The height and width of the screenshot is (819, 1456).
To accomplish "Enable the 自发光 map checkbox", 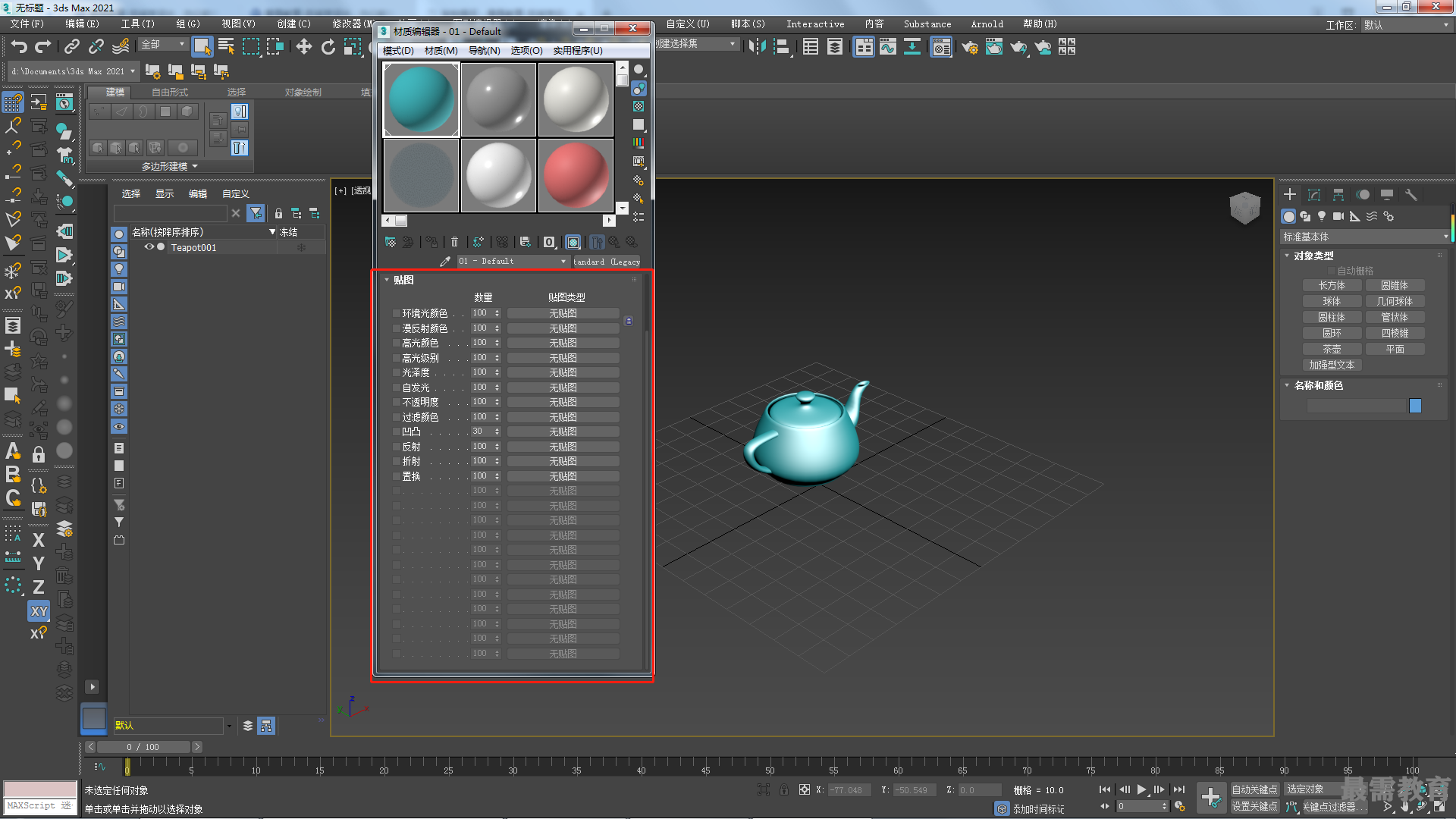I will pos(396,388).
